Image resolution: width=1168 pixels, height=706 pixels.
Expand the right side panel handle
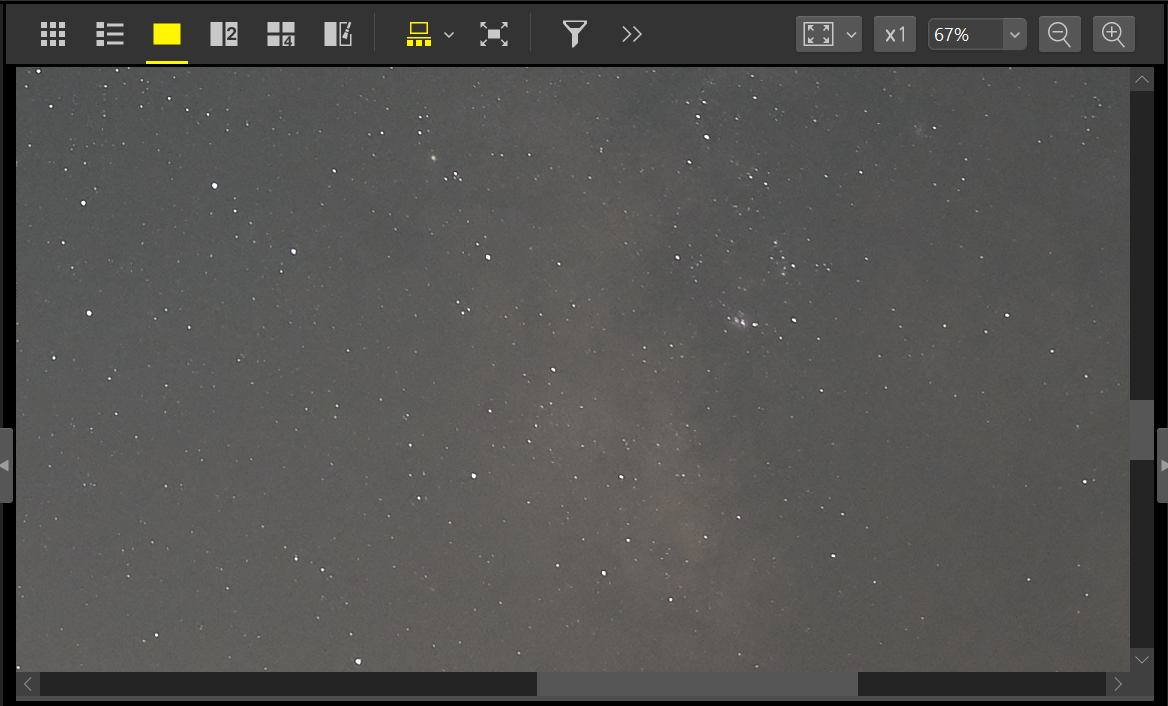(x=1162, y=465)
